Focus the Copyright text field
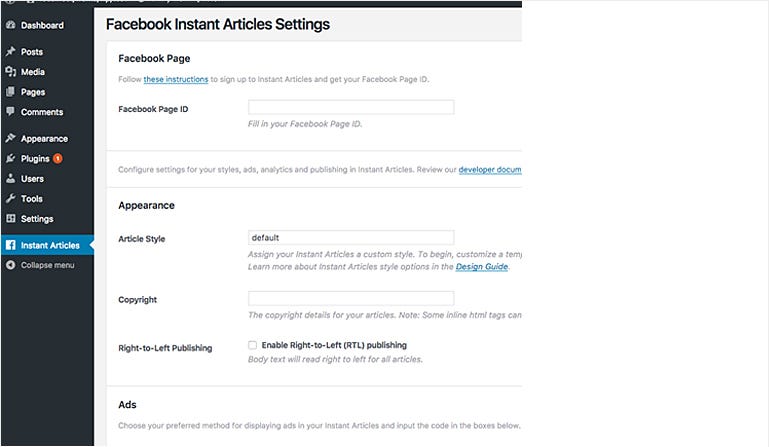Viewport: 769px width, 447px height. 351,298
